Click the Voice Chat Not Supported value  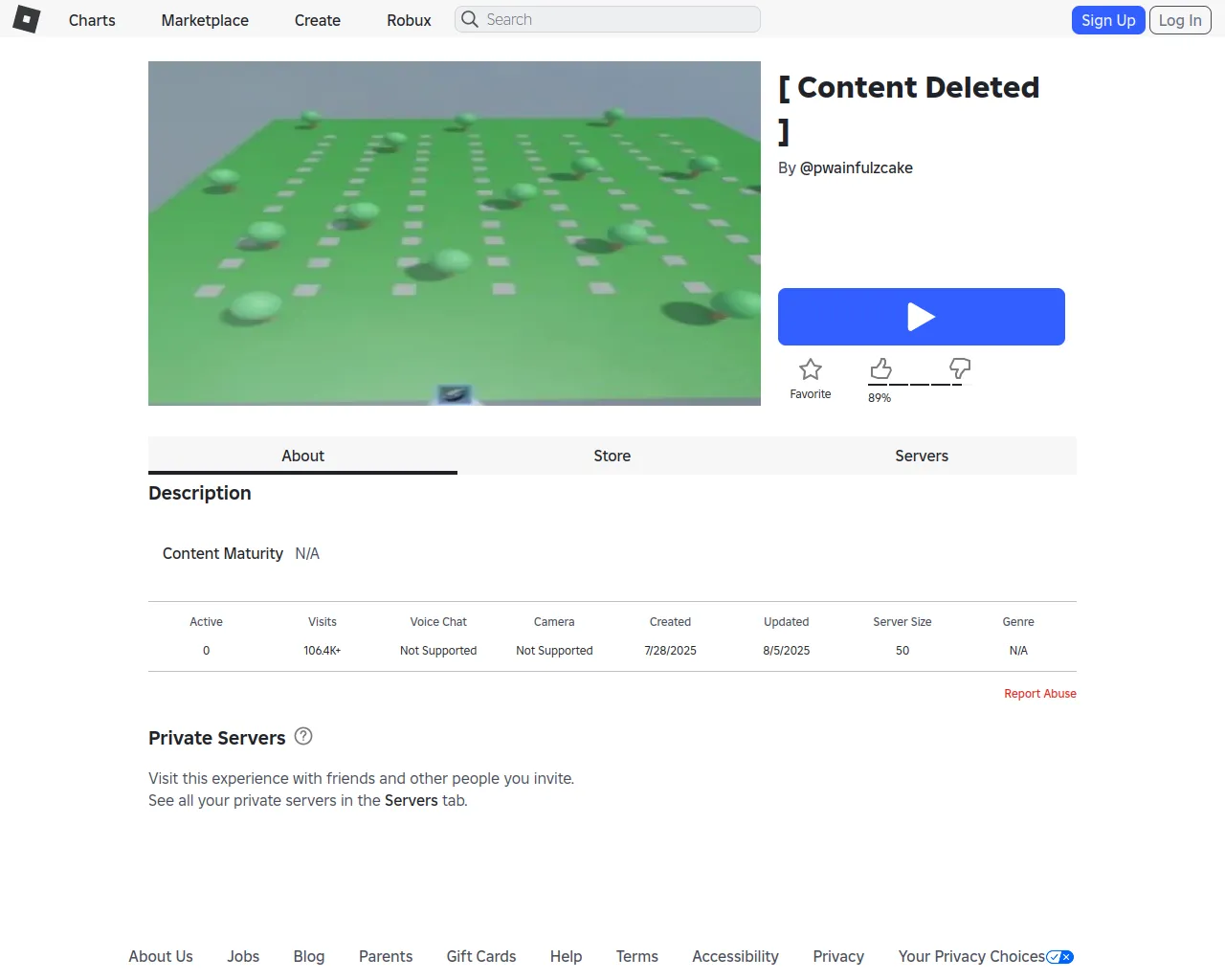point(438,651)
